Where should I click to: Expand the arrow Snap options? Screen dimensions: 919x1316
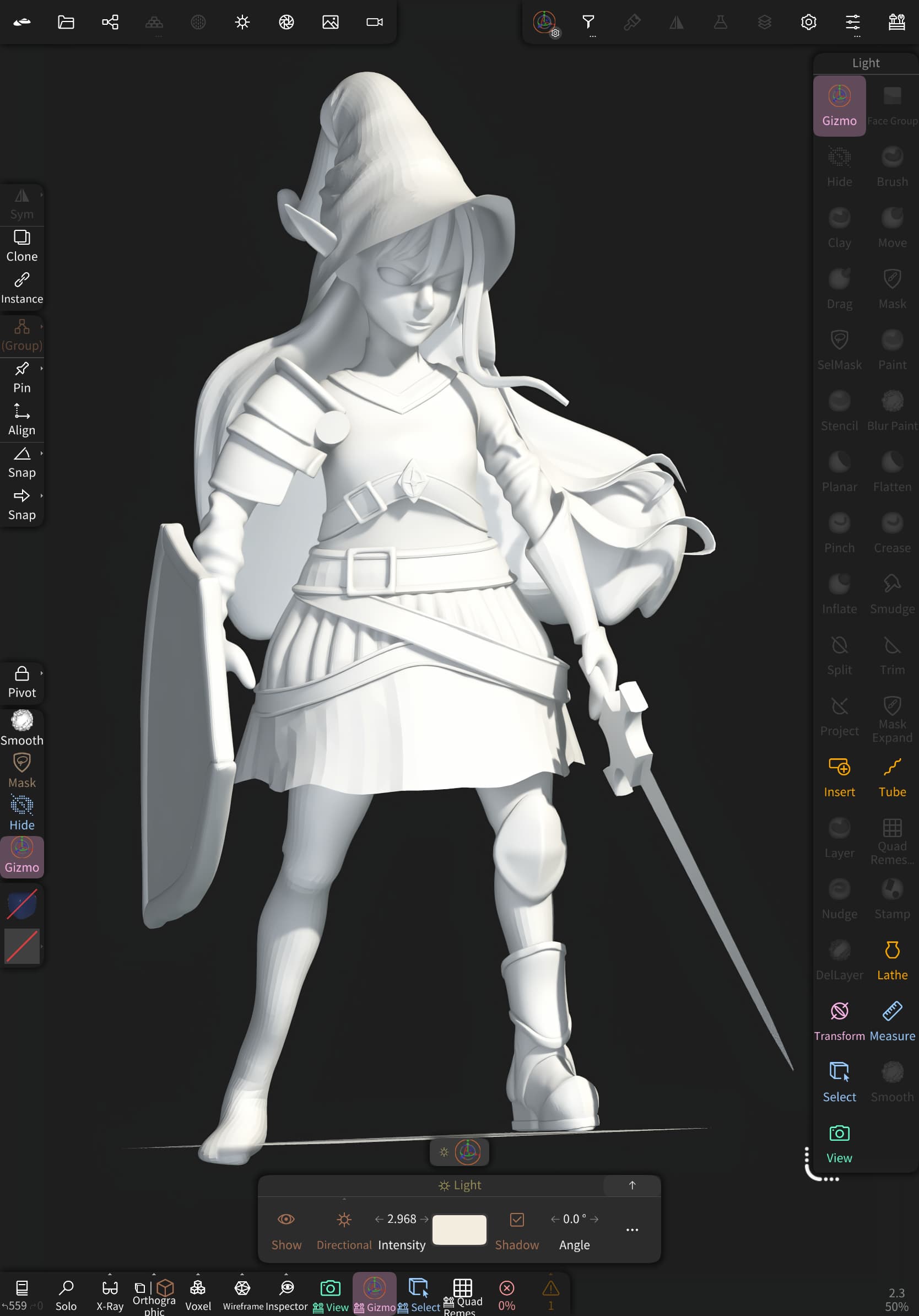[42, 495]
